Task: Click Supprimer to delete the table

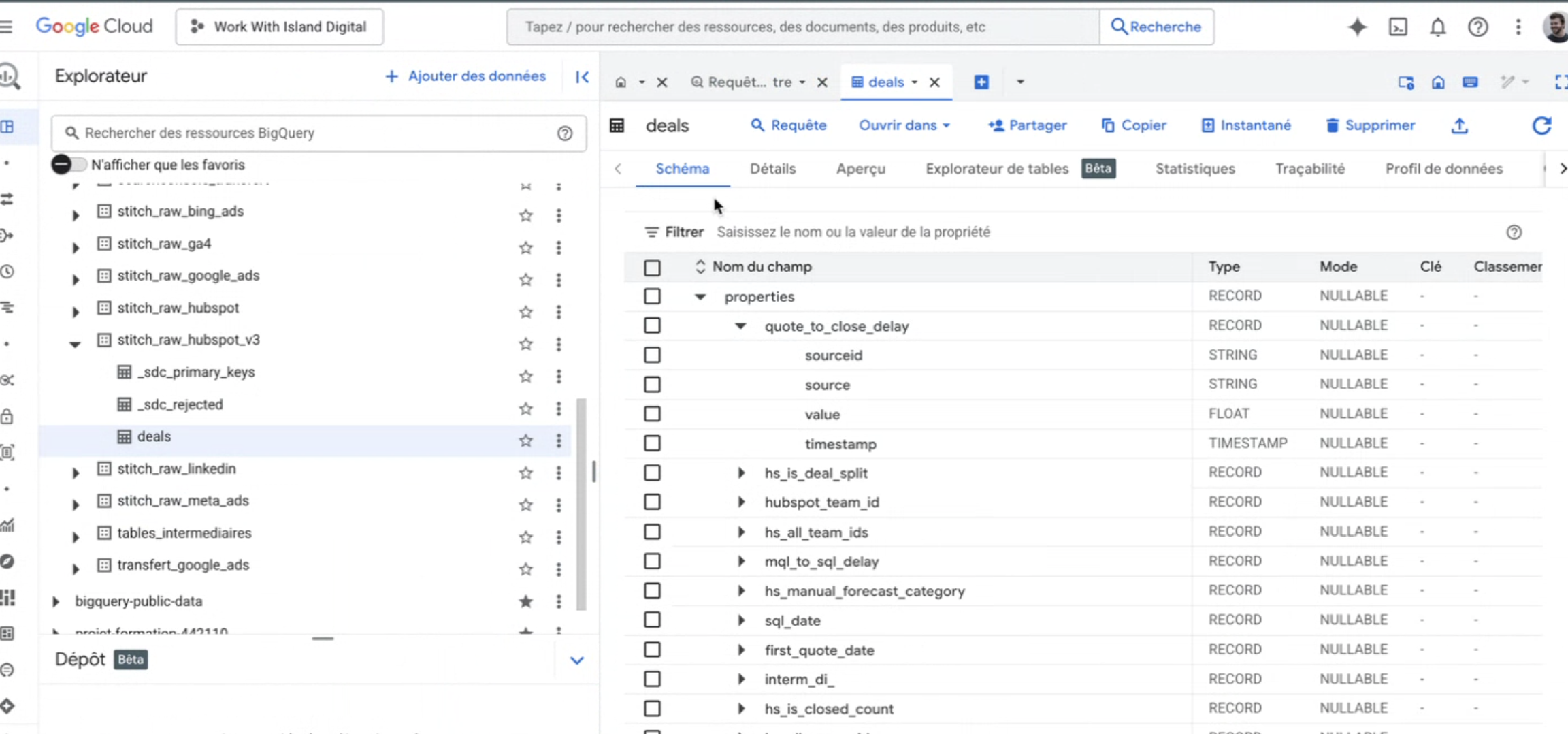Action: pyautogui.click(x=1370, y=125)
